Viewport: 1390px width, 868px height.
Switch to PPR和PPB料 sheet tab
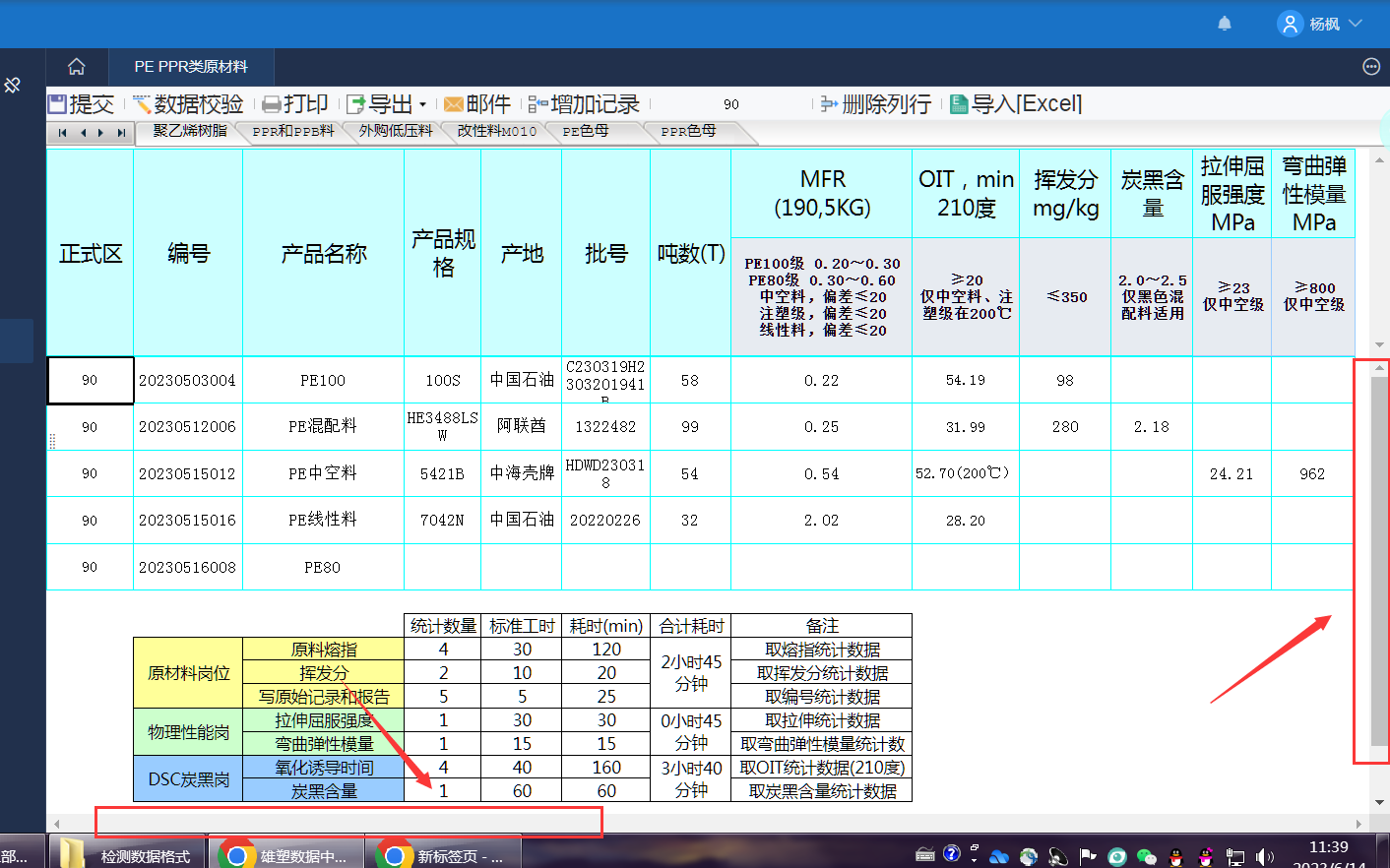293,131
